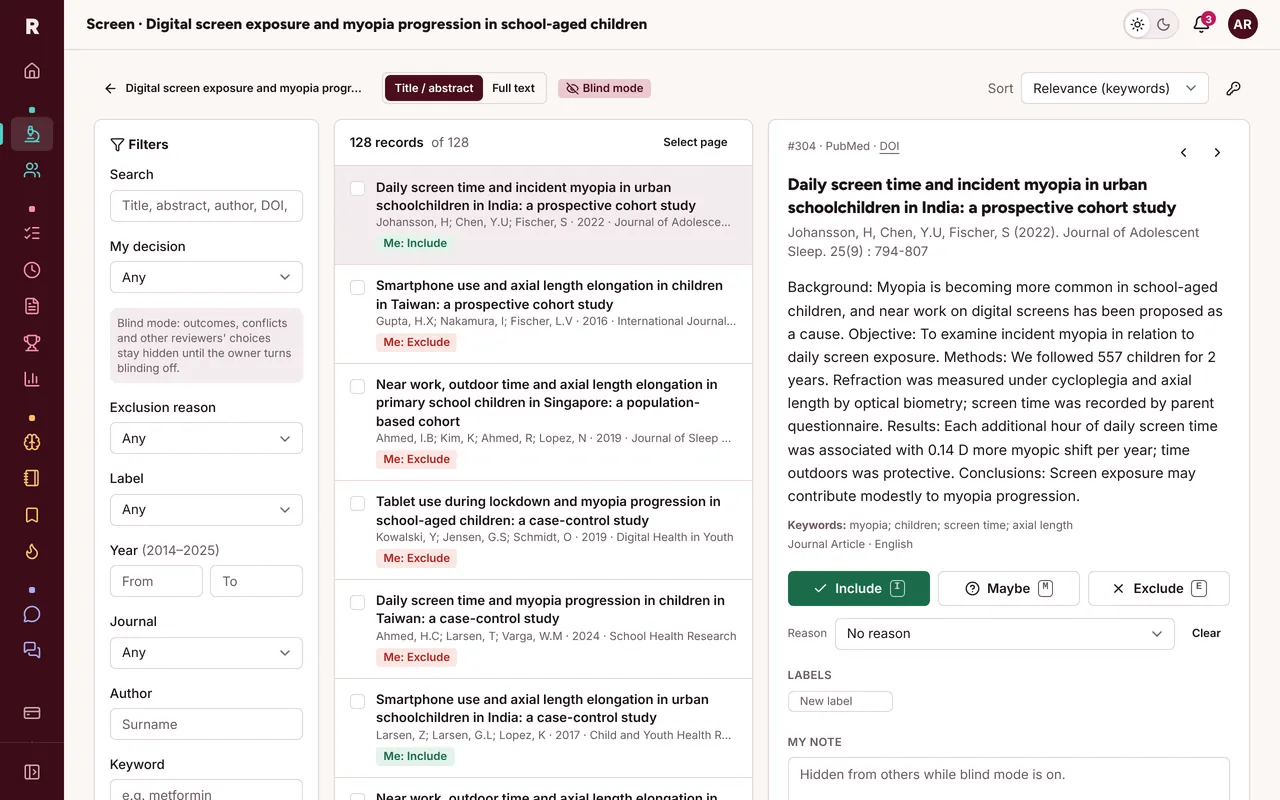Viewport: 1280px width, 800px height.
Task: Switch to light theme sun toggle
Action: pyautogui.click(x=1138, y=25)
